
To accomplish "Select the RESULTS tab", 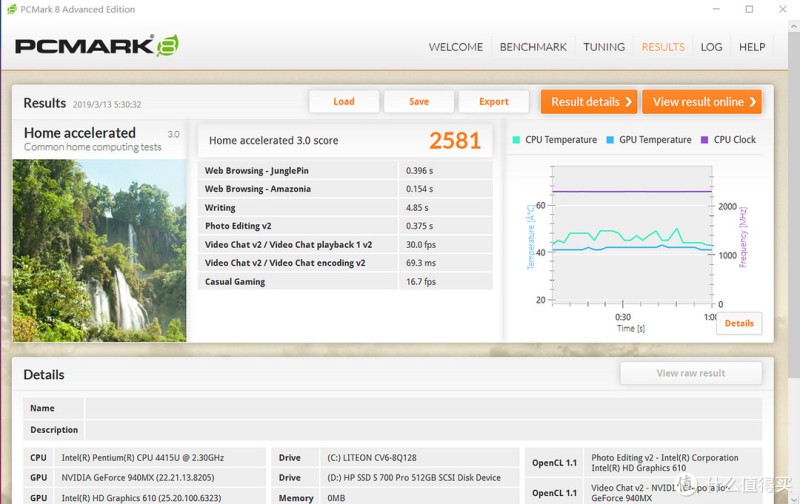I will [663, 47].
